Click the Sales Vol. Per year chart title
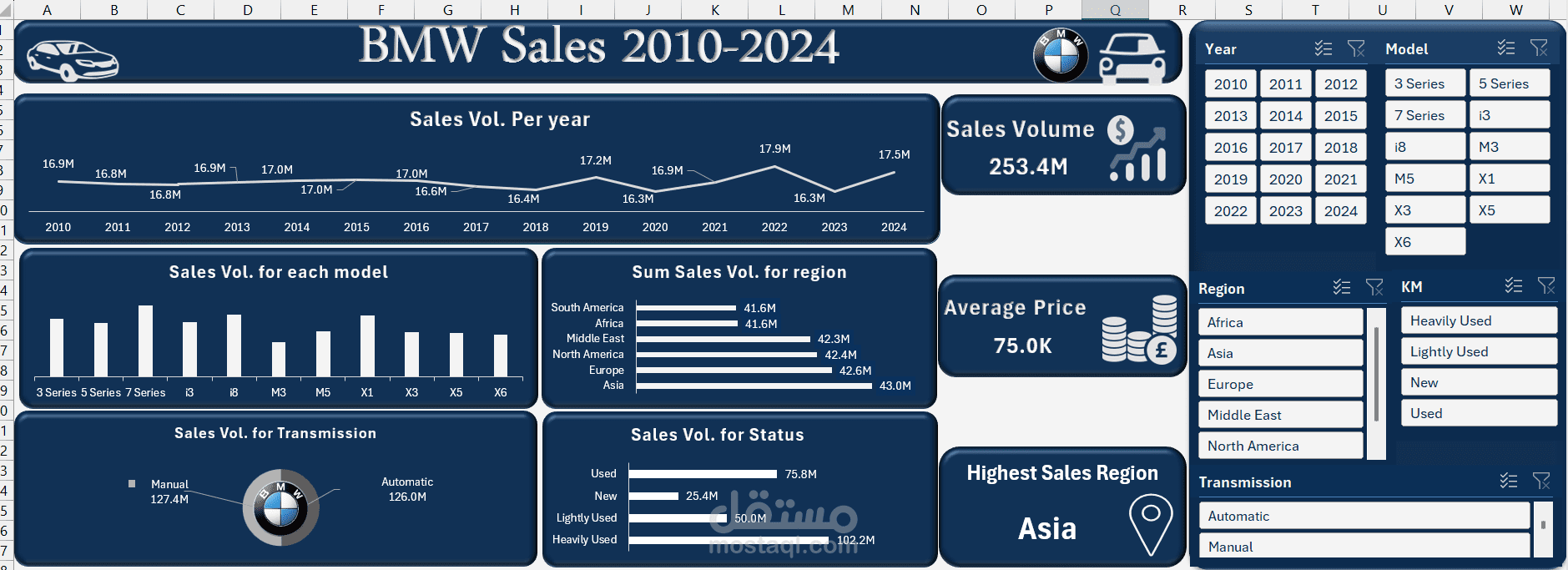 coord(500,119)
